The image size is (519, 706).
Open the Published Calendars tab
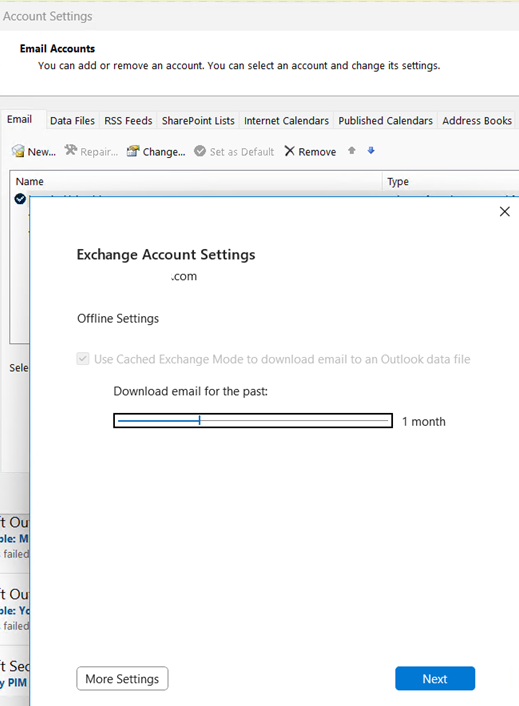coord(385,121)
